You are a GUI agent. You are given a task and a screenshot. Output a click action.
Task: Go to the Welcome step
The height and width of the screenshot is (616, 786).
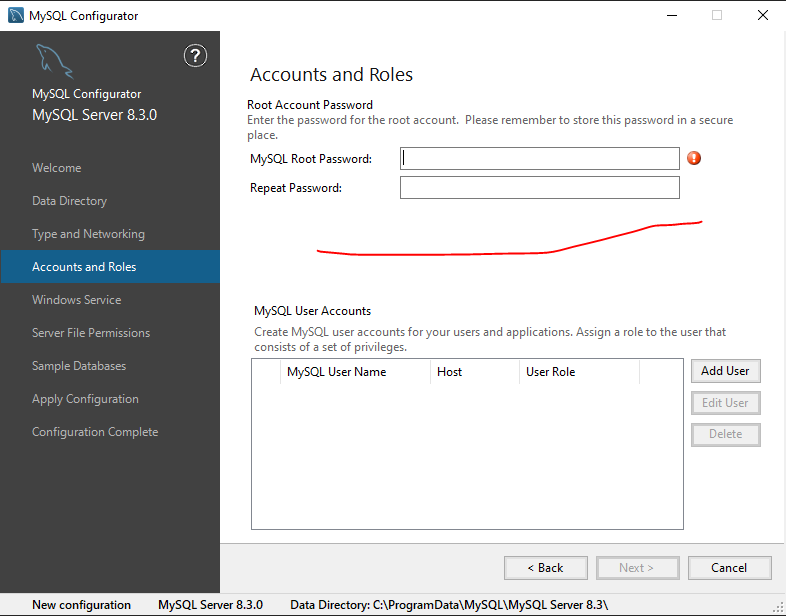(x=57, y=168)
